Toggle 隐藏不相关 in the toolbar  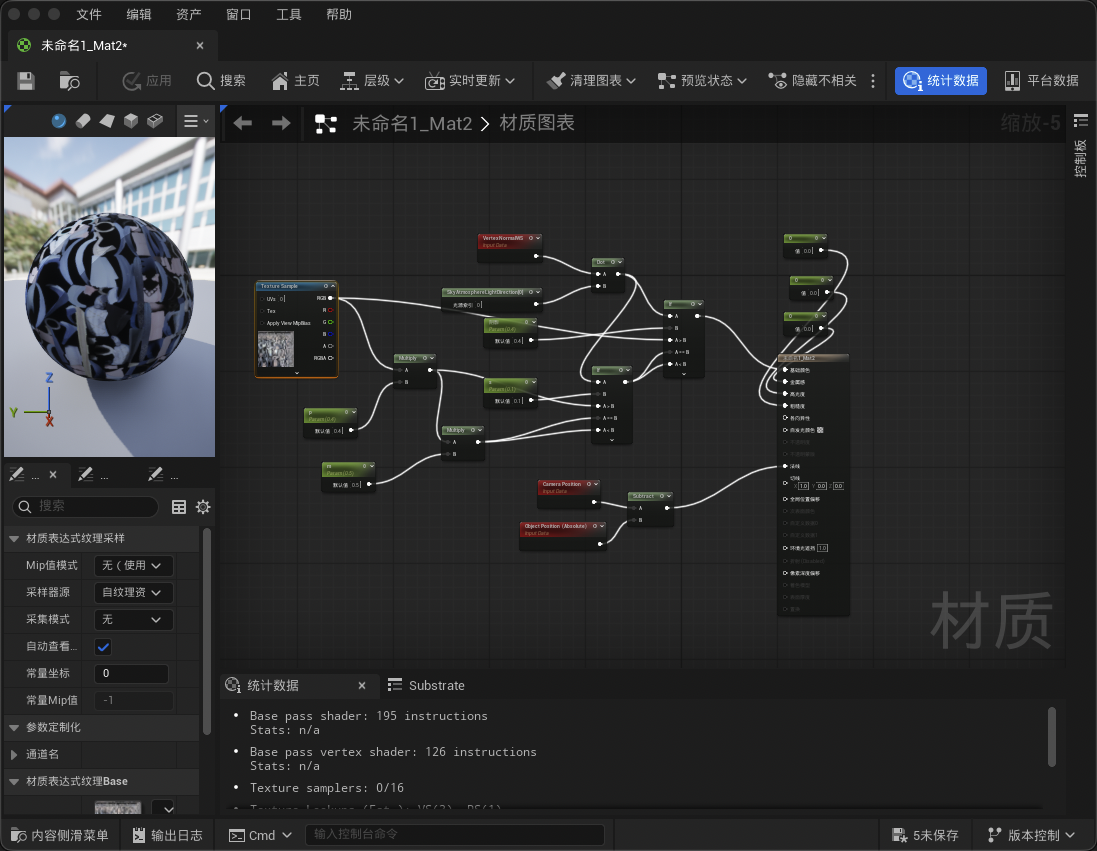tap(812, 80)
